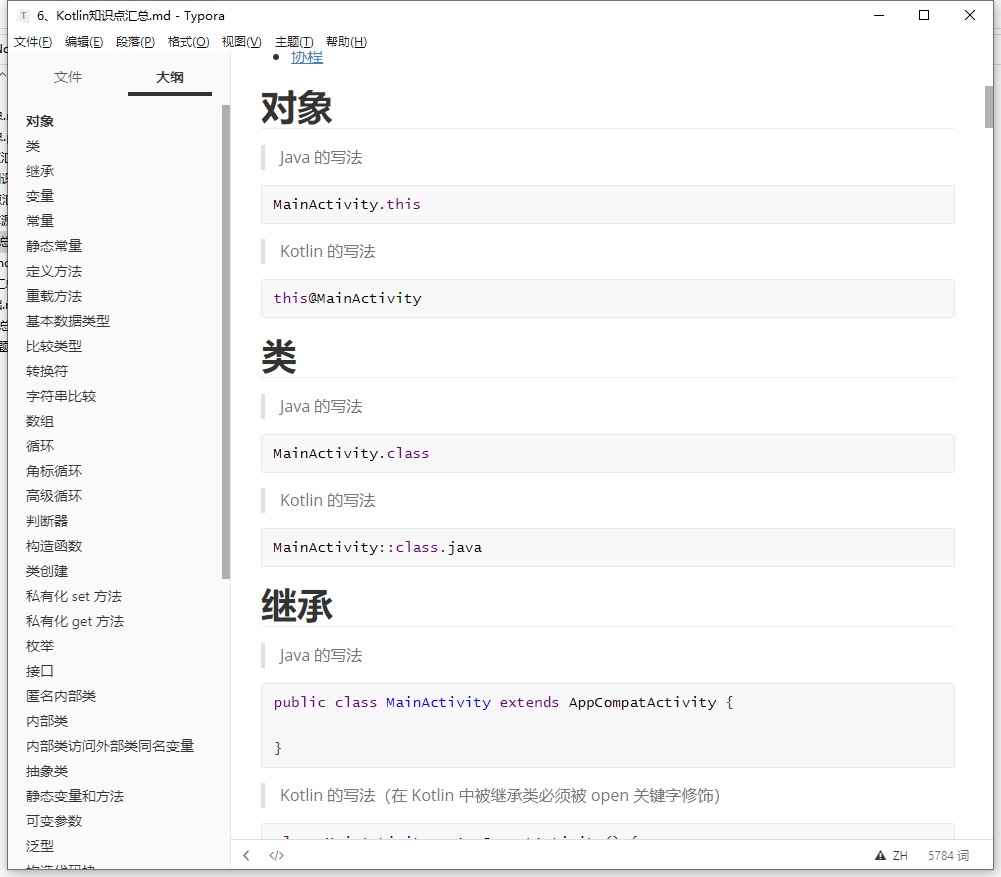This screenshot has height=877, width=1001.
Task: Jump to 内部类访问外部类同名变量 outline entry
Action: pyautogui.click(x=110, y=746)
